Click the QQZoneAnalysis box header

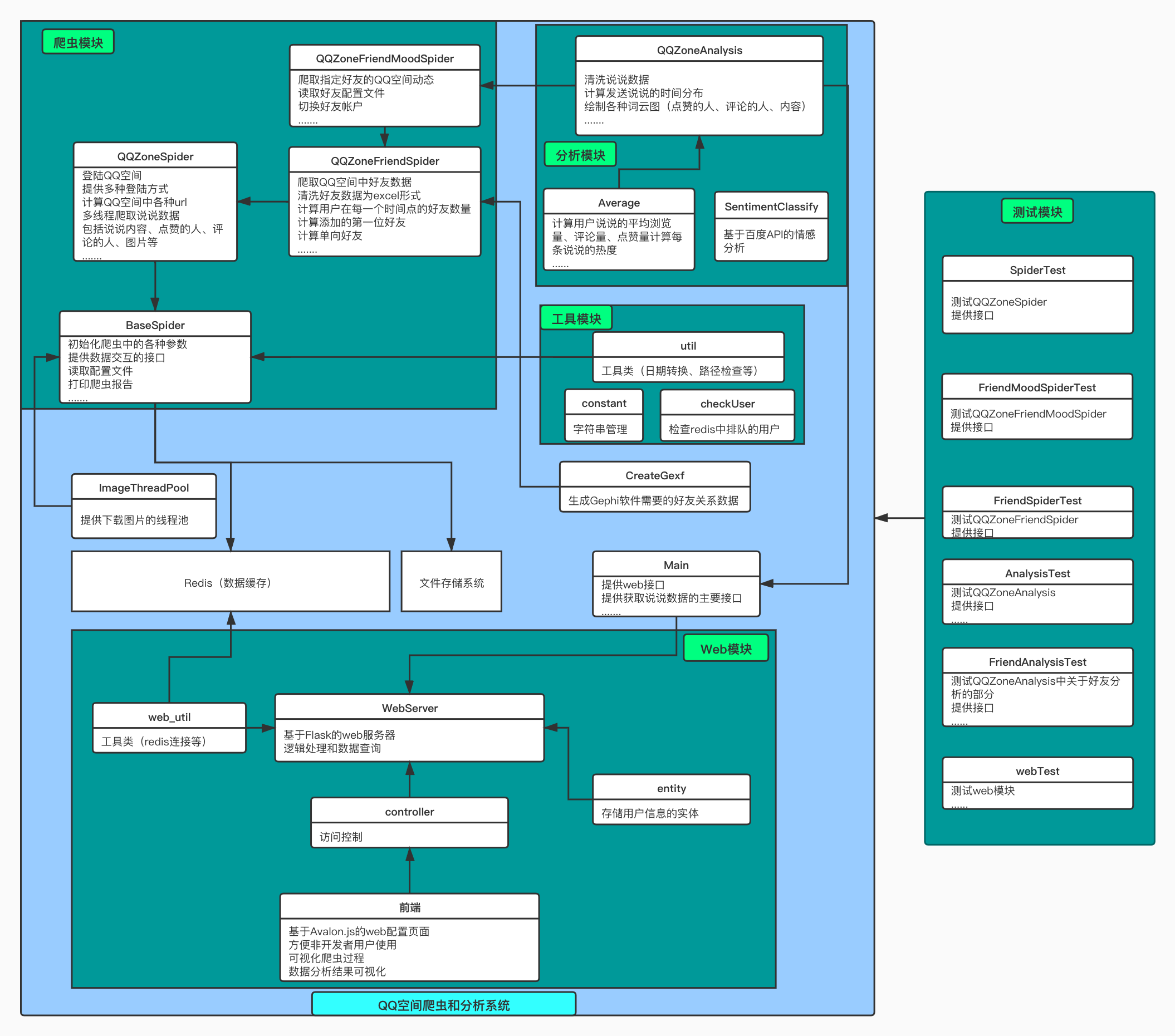699,50
